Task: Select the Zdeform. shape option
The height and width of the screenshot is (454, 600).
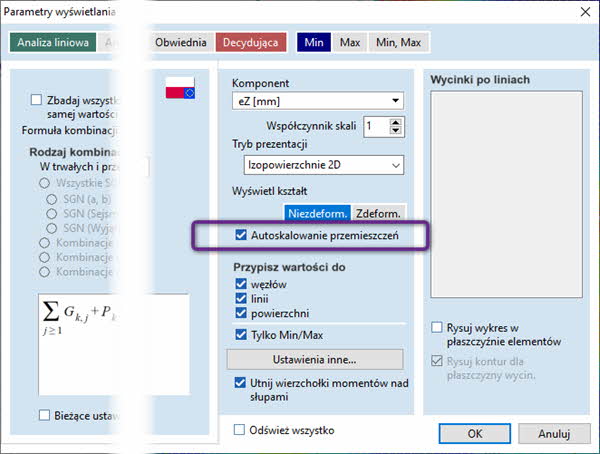Action: (x=378, y=213)
